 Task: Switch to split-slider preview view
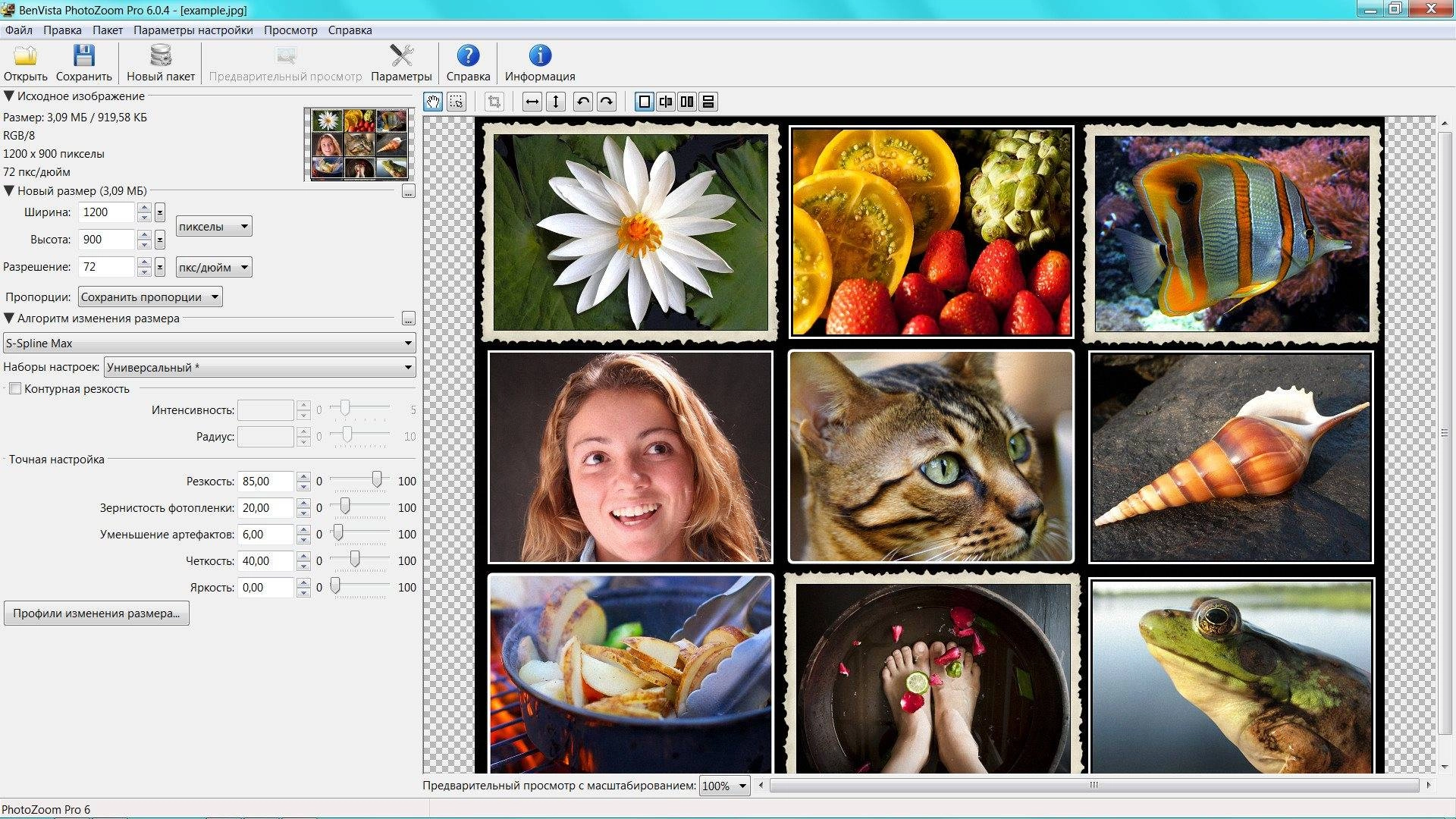[666, 102]
